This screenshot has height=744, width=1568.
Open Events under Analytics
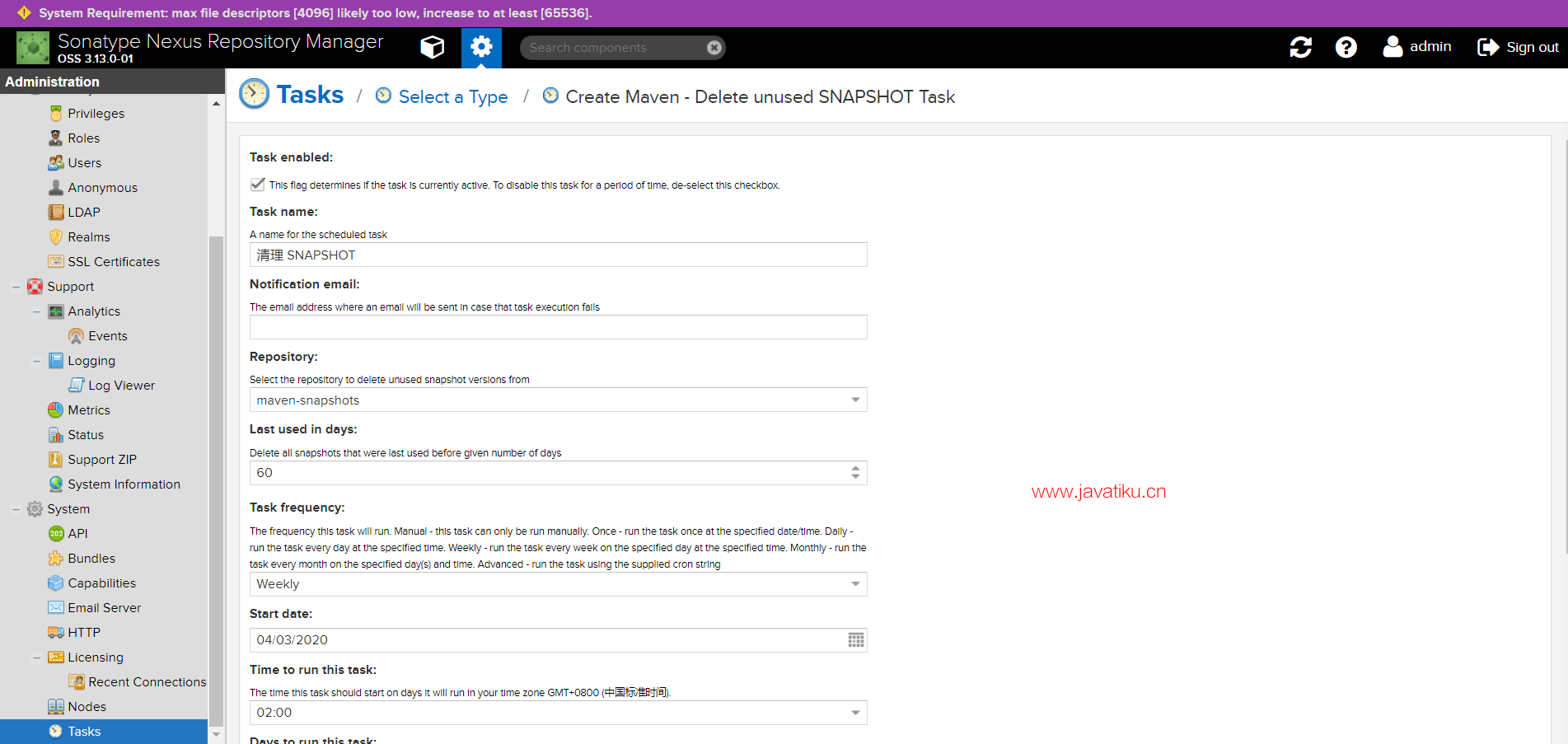click(x=107, y=335)
